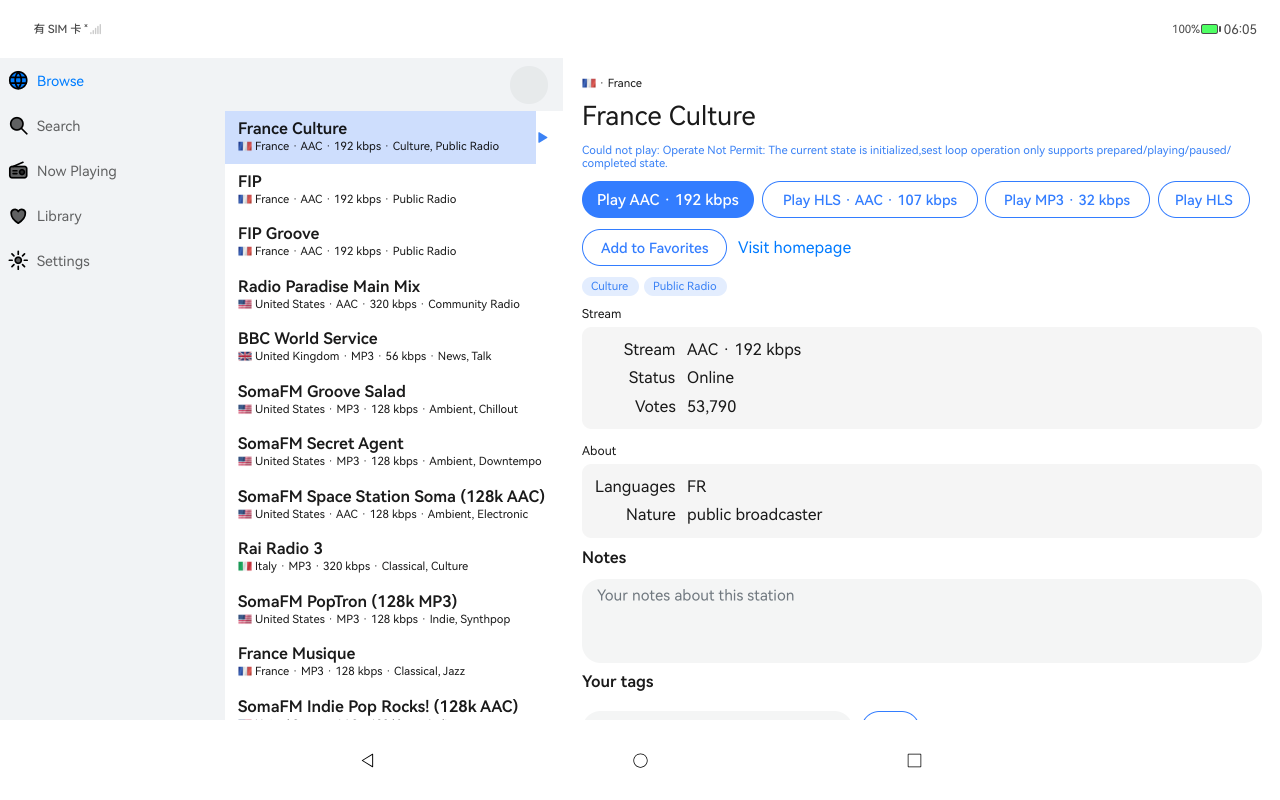Tap the round grey button above station list
This screenshot has height=800, width=1280.
pos(529,85)
